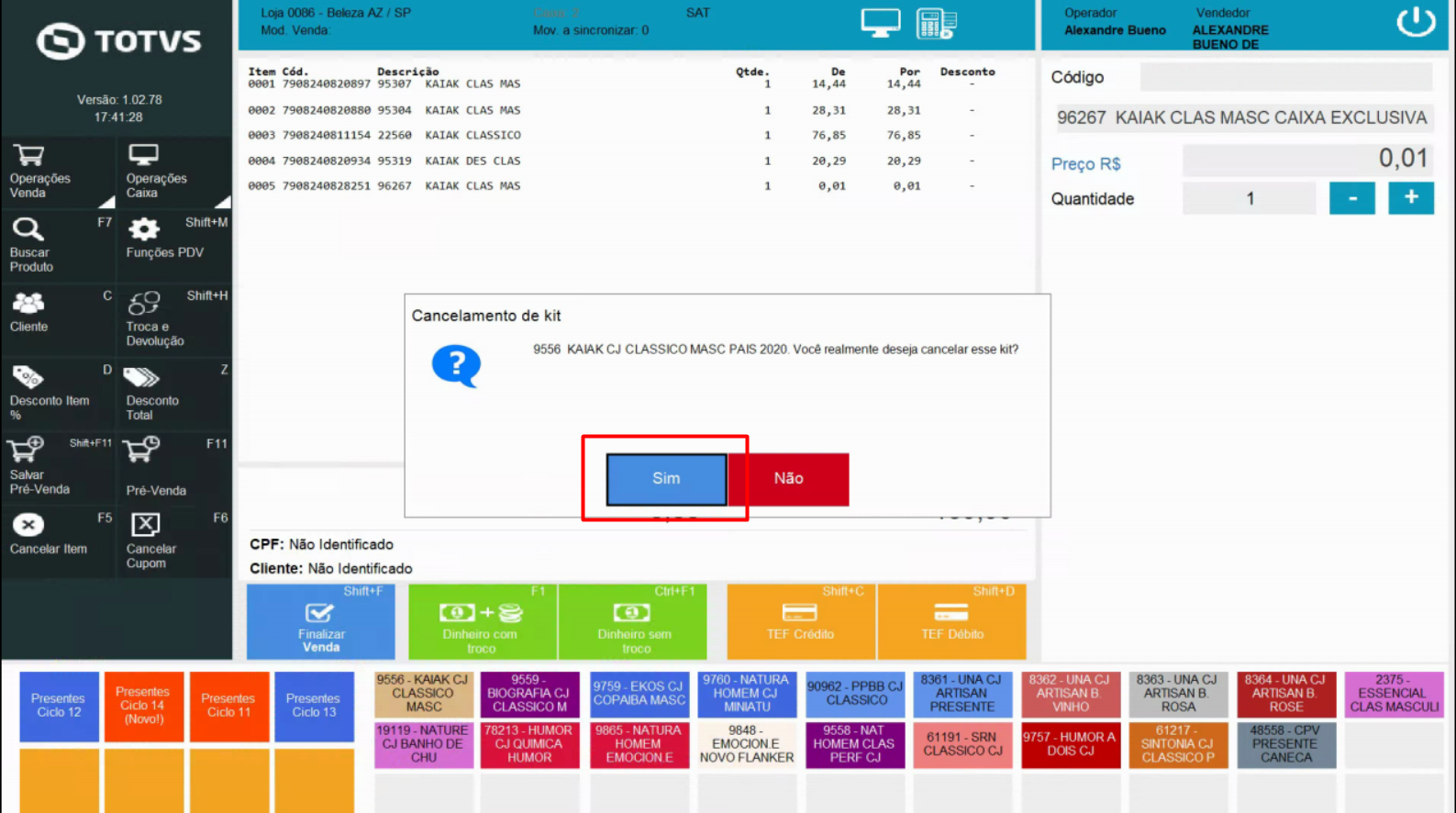Click Cancelar Item X icon
1456x813 pixels.
point(28,525)
